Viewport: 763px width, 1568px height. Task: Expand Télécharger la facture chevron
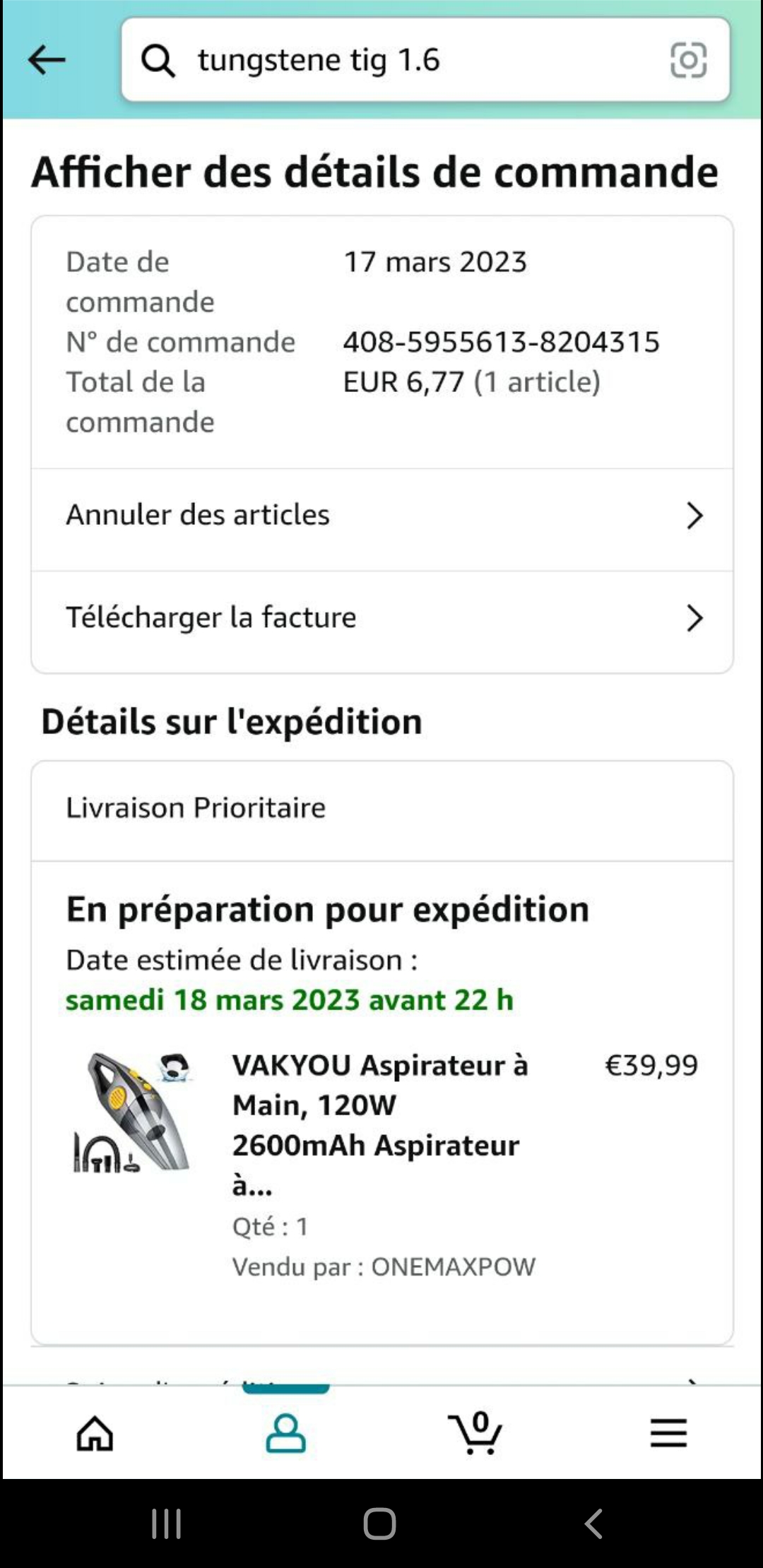tap(694, 618)
